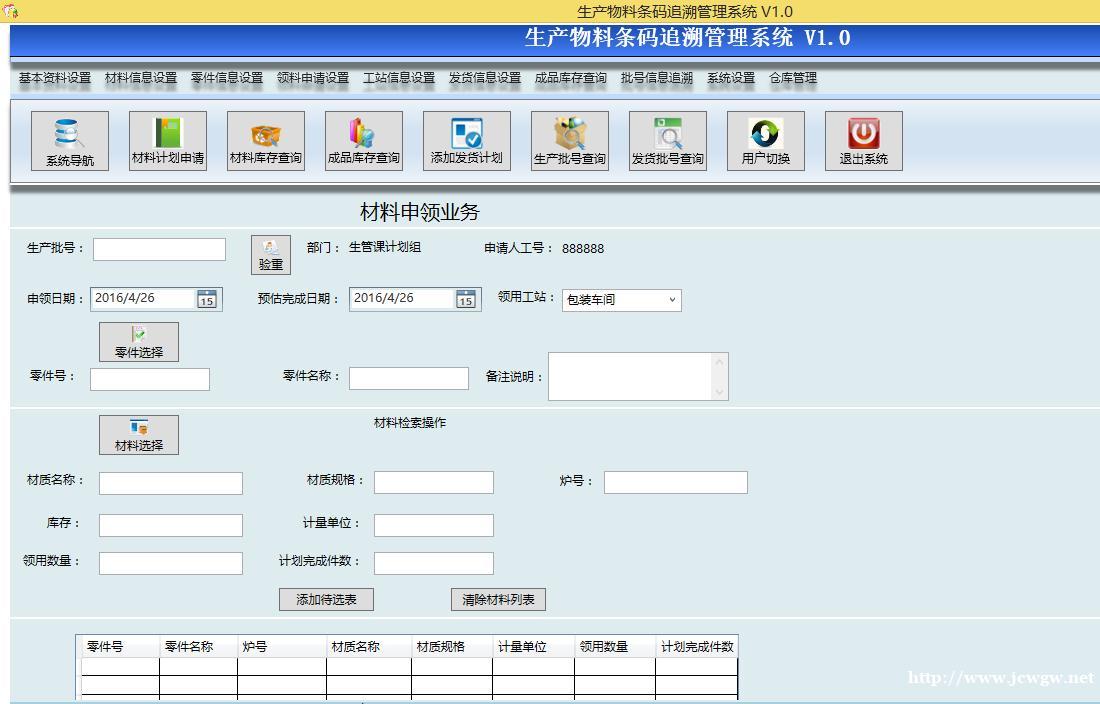Switch users via the 用户切换 icon
1100x704 pixels.
click(764, 140)
